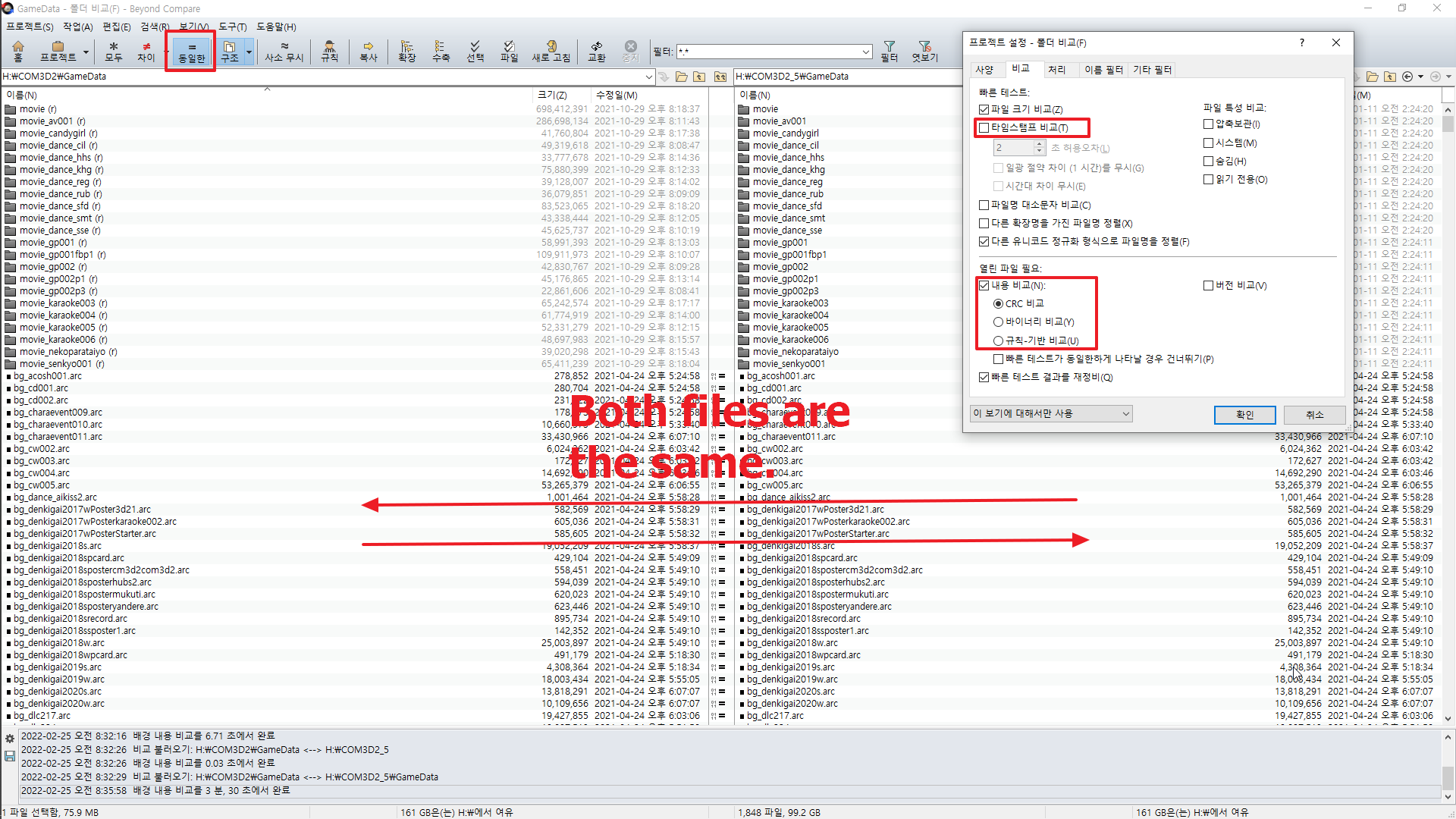Viewport: 1456px width, 819px height.
Task: Show only 동일한 (same) files
Action: [x=190, y=51]
